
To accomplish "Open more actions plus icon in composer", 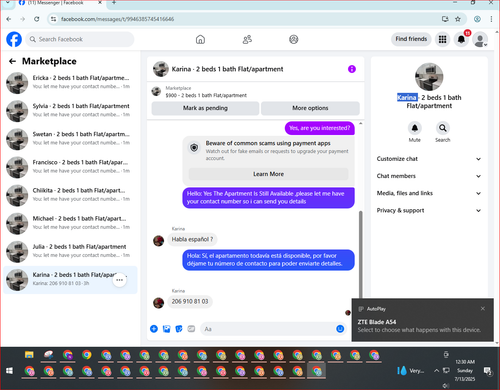I will click(154, 329).
